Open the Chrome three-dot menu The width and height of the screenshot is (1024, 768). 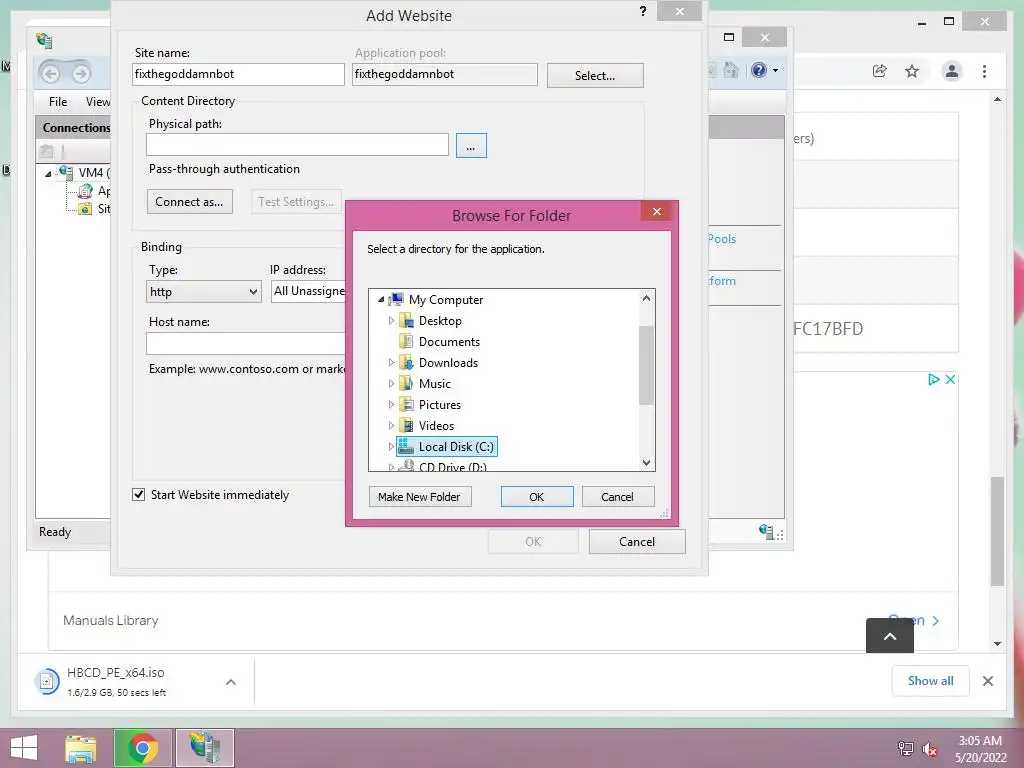coord(984,71)
